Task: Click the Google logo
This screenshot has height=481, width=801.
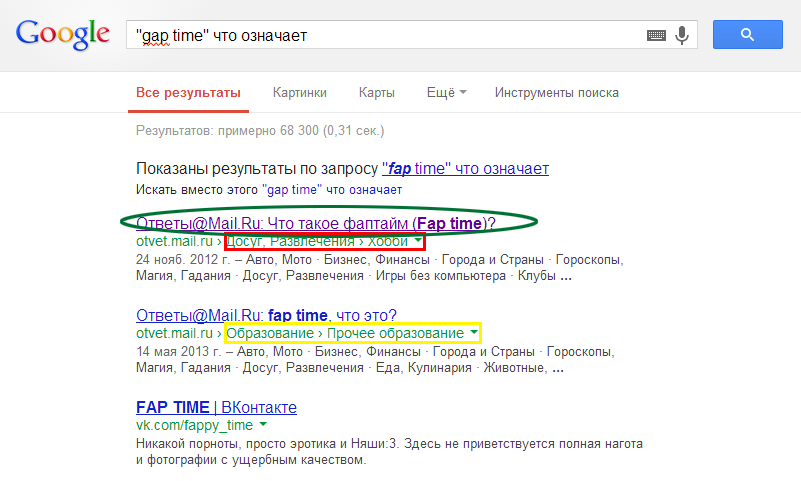Action: pyautogui.click(x=62, y=35)
